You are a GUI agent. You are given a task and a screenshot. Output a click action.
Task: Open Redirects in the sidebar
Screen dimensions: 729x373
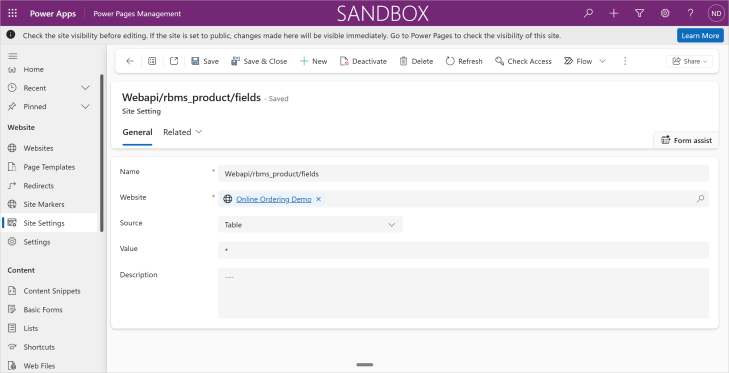tap(39, 186)
